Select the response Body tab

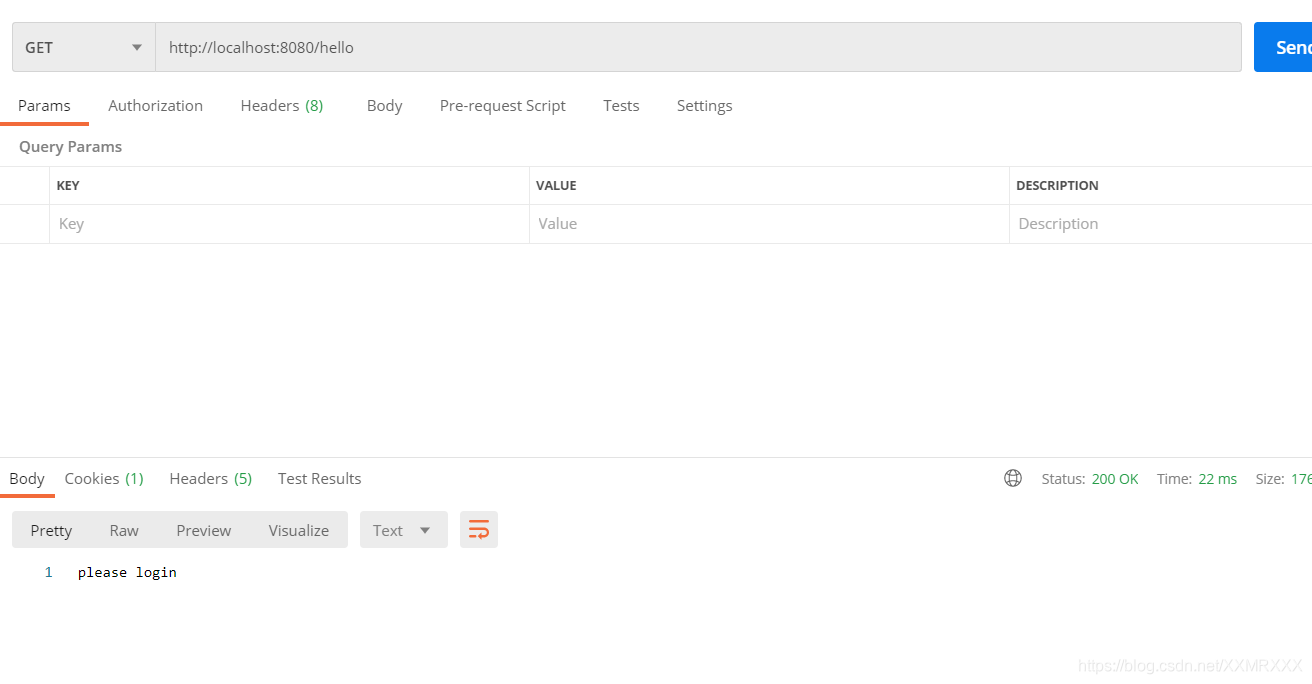27,478
